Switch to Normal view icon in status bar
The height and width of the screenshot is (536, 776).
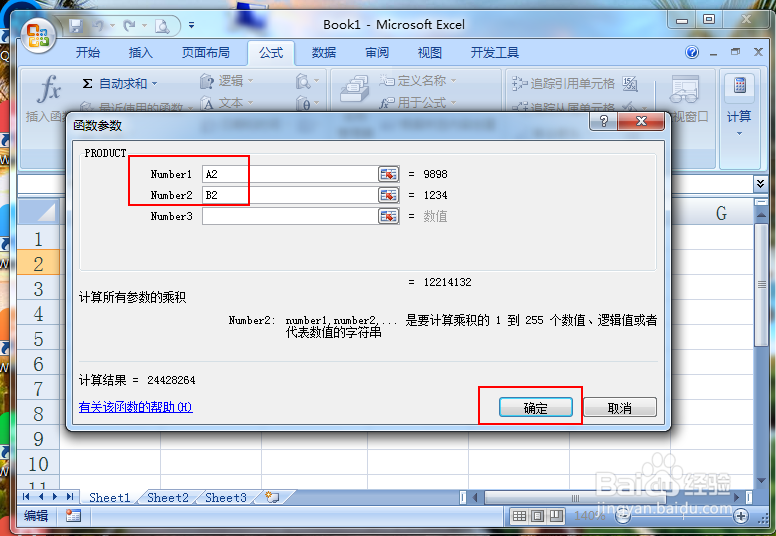[x=519, y=516]
